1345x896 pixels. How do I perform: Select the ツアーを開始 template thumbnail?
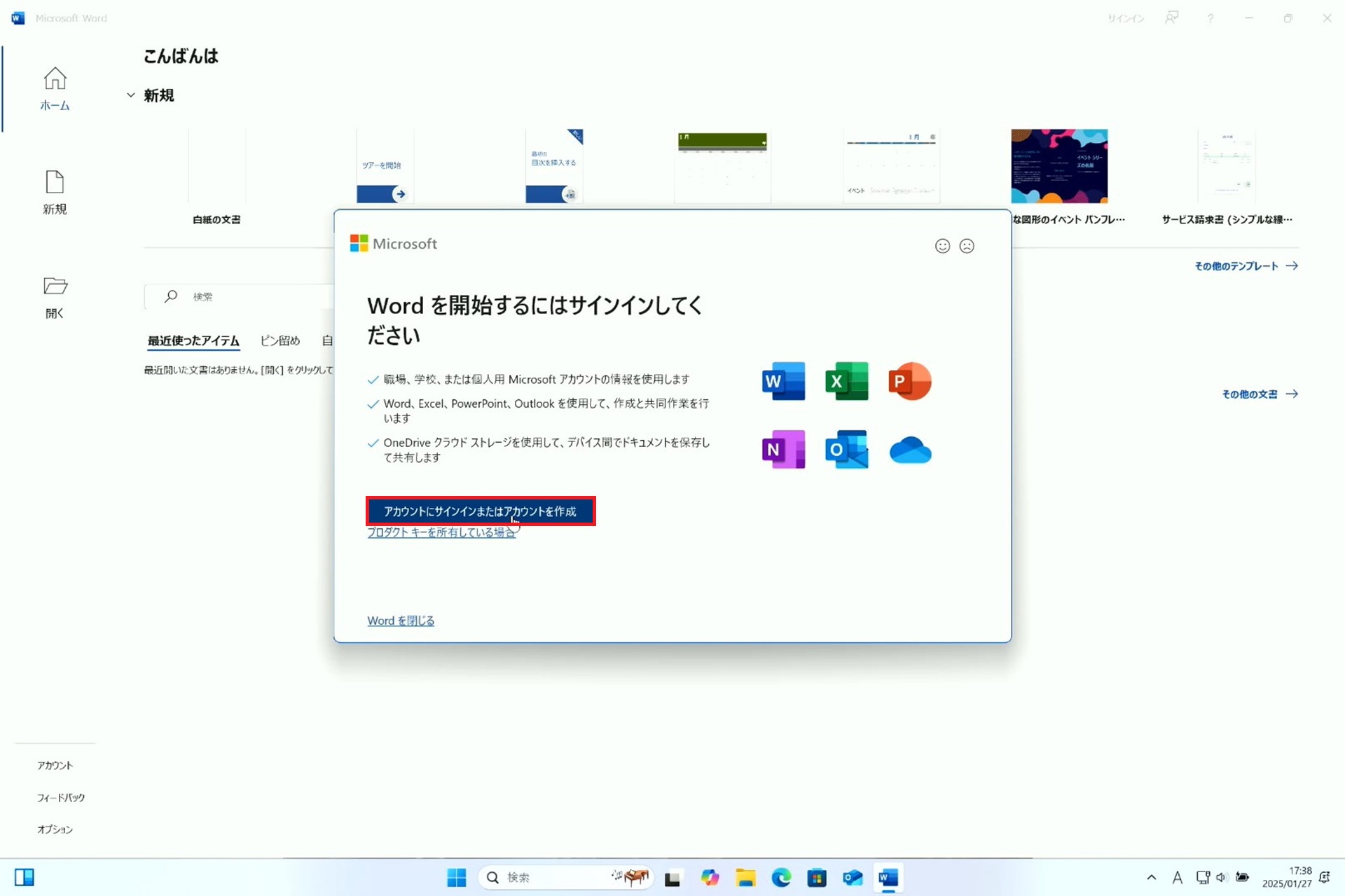[x=385, y=166]
